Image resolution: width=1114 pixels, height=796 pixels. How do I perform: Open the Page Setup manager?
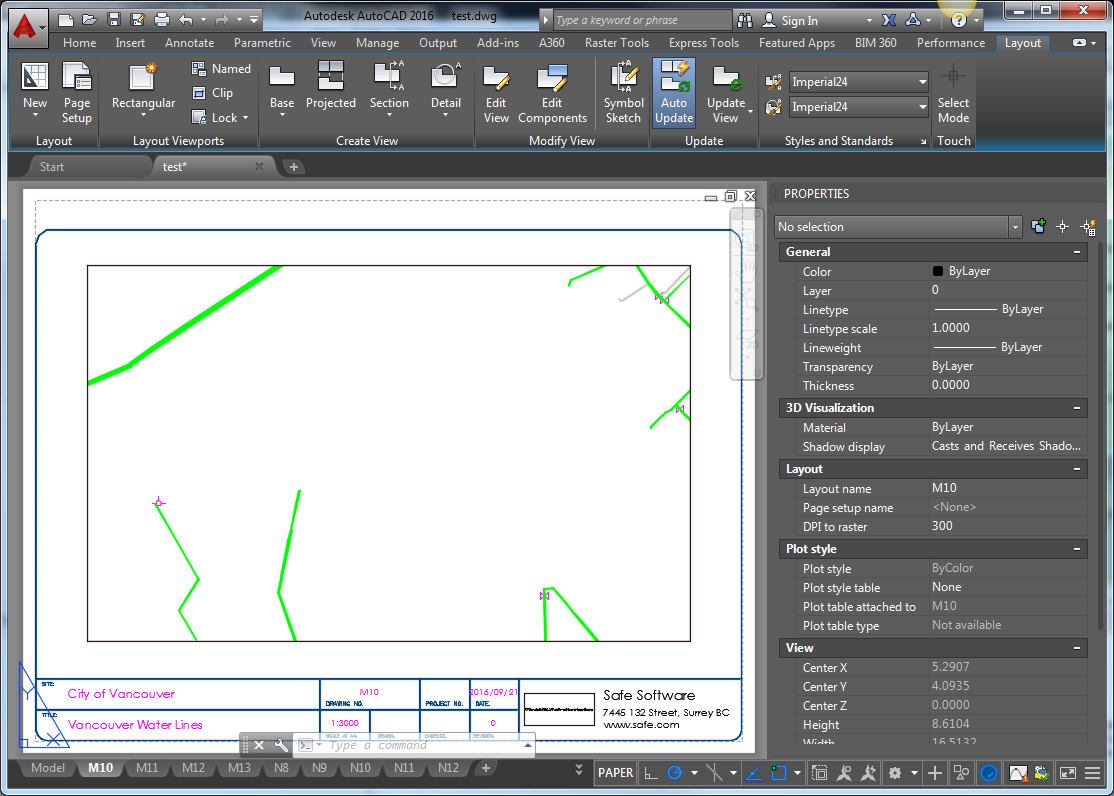(77, 91)
